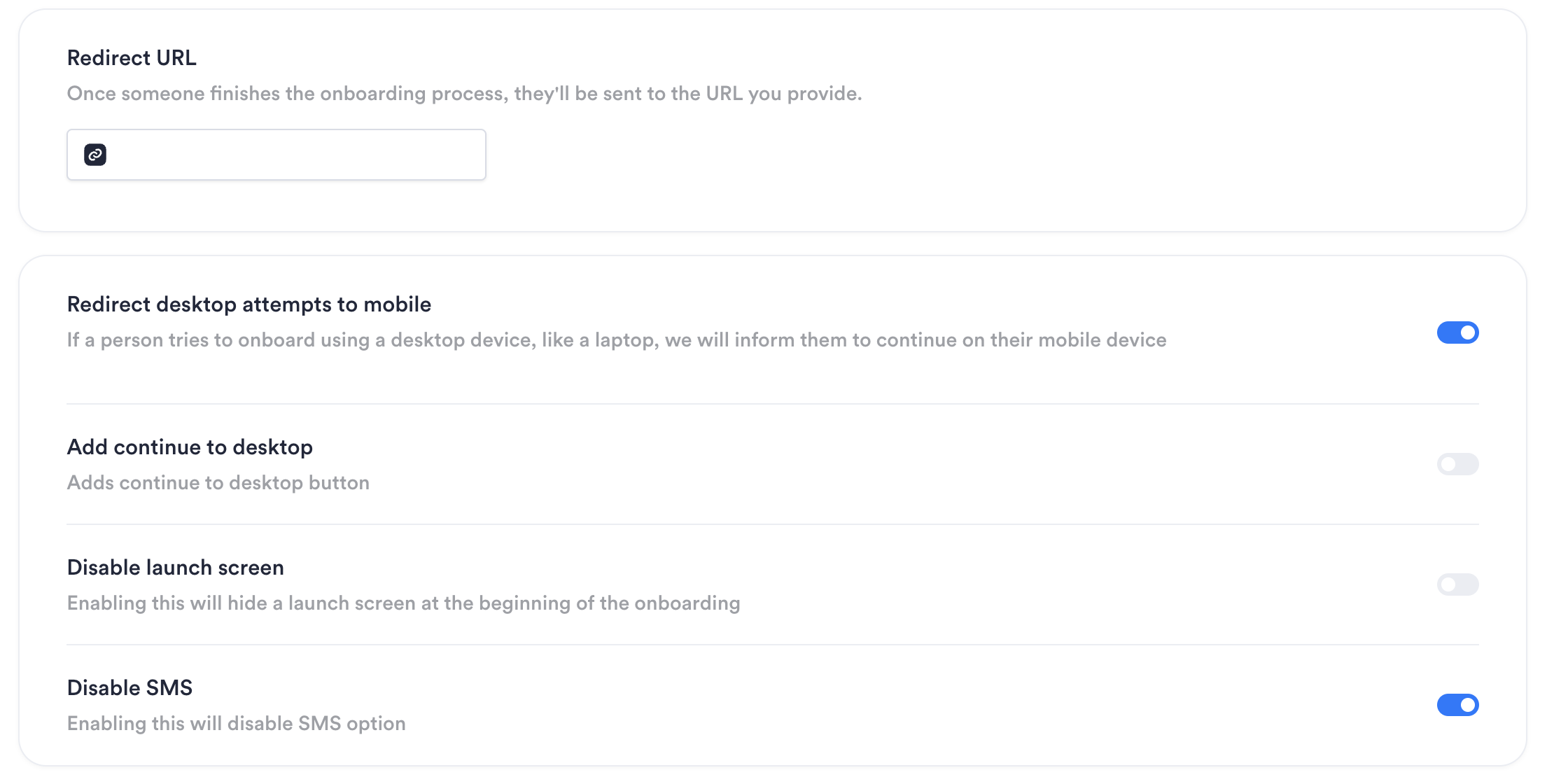
Task: Click the Redirect URL heading
Action: click(x=132, y=58)
